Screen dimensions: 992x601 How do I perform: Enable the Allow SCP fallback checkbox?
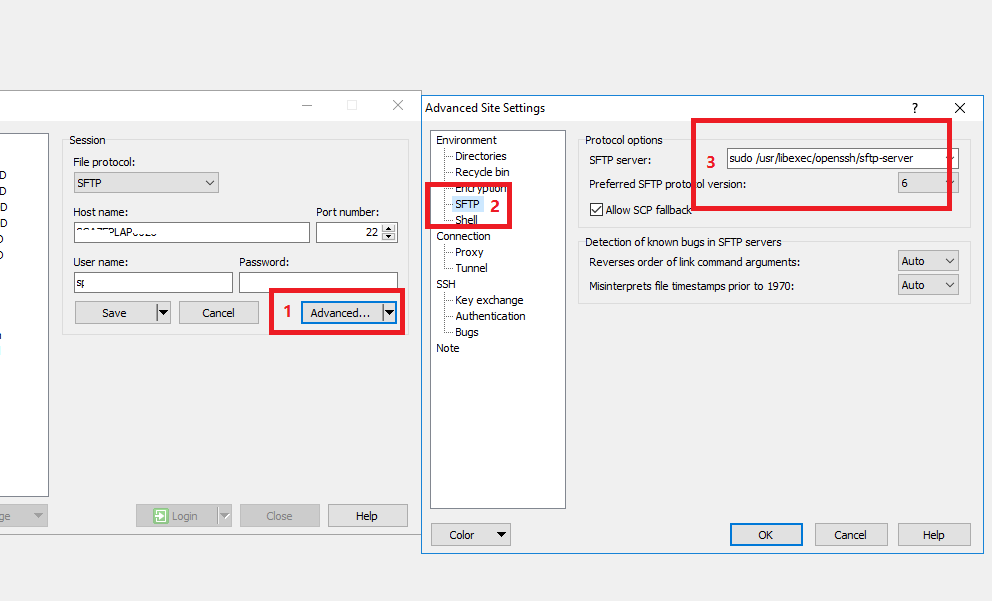pos(594,210)
